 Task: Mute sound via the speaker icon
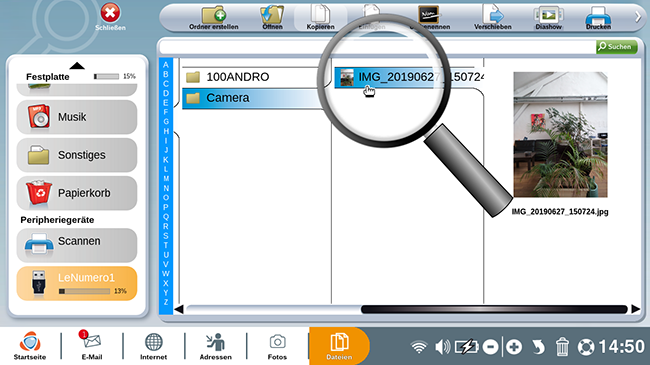click(442, 346)
